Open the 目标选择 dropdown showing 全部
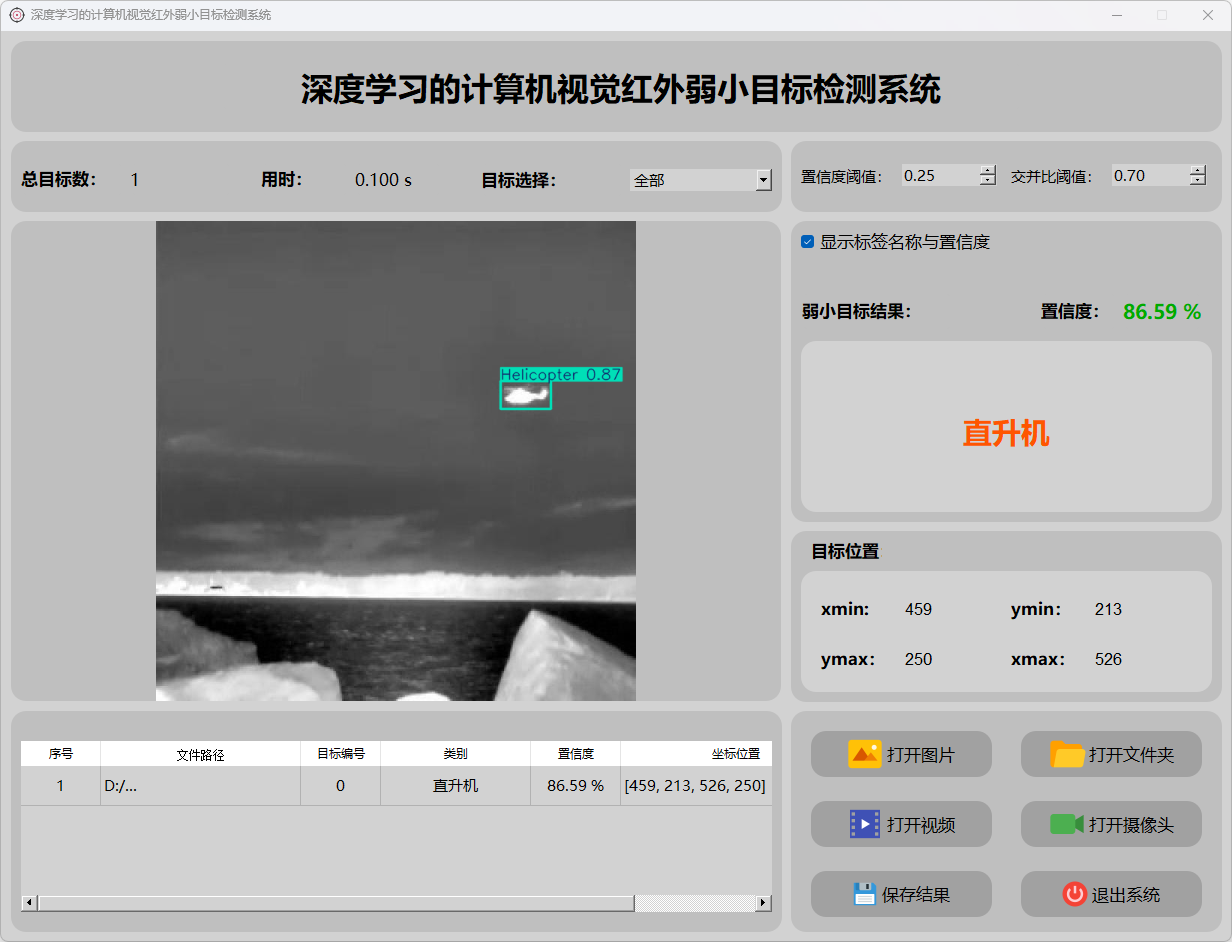This screenshot has width=1232, height=942. pyautogui.click(x=763, y=180)
